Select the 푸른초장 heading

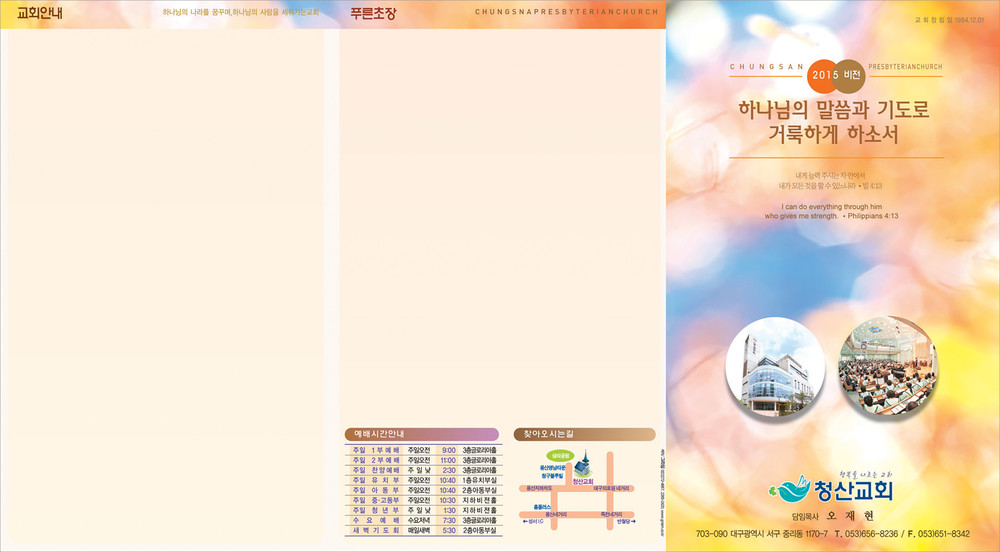pyautogui.click(x=373, y=14)
